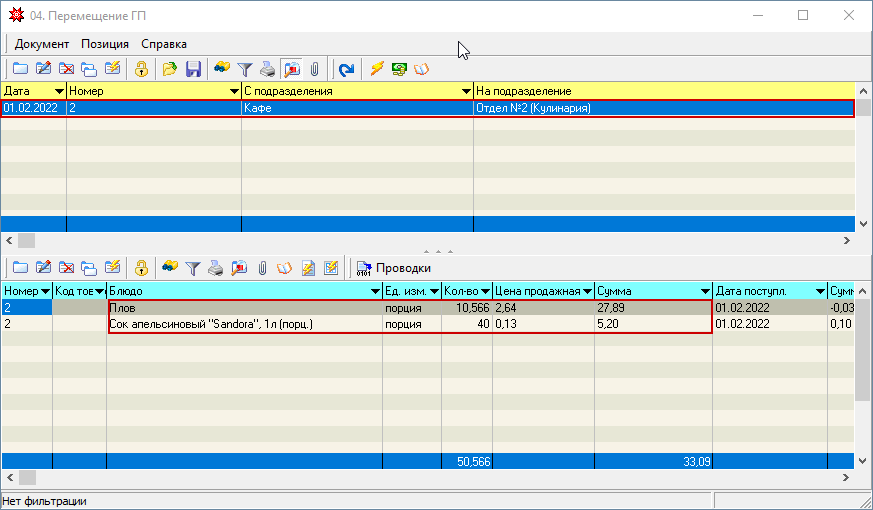This screenshot has width=873, height=510.
Task: Open the Справка menu
Action: click(x=163, y=44)
